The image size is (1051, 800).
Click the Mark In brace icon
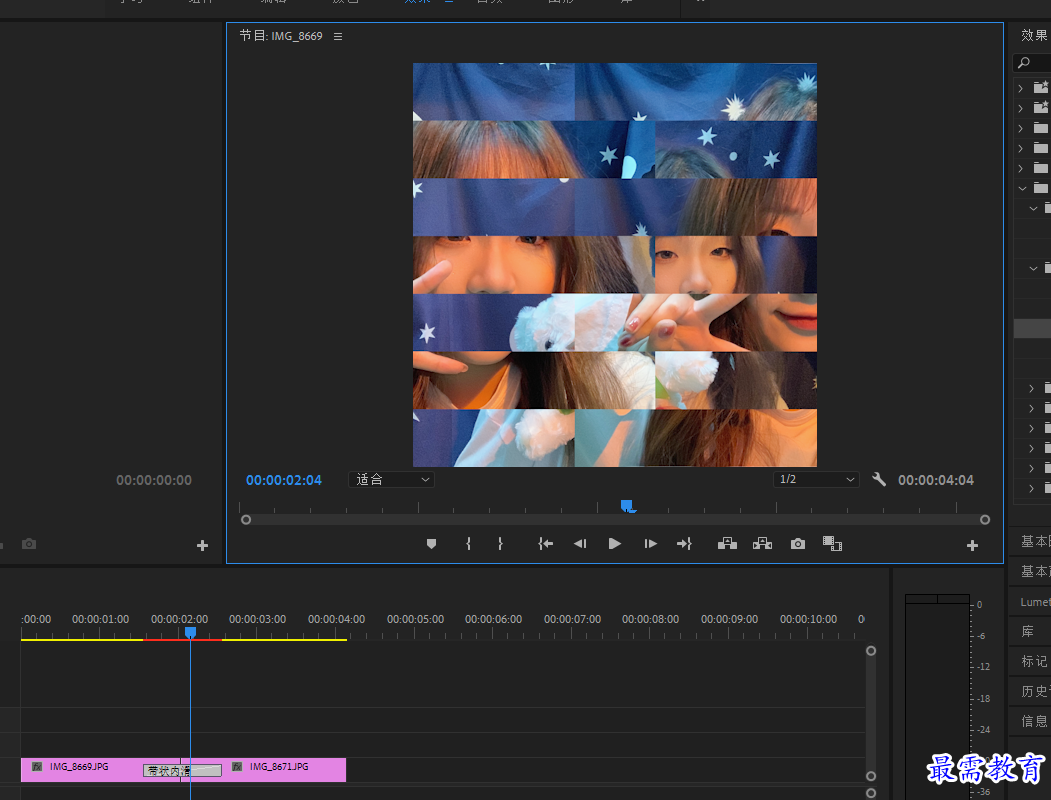click(x=469, y=543)
